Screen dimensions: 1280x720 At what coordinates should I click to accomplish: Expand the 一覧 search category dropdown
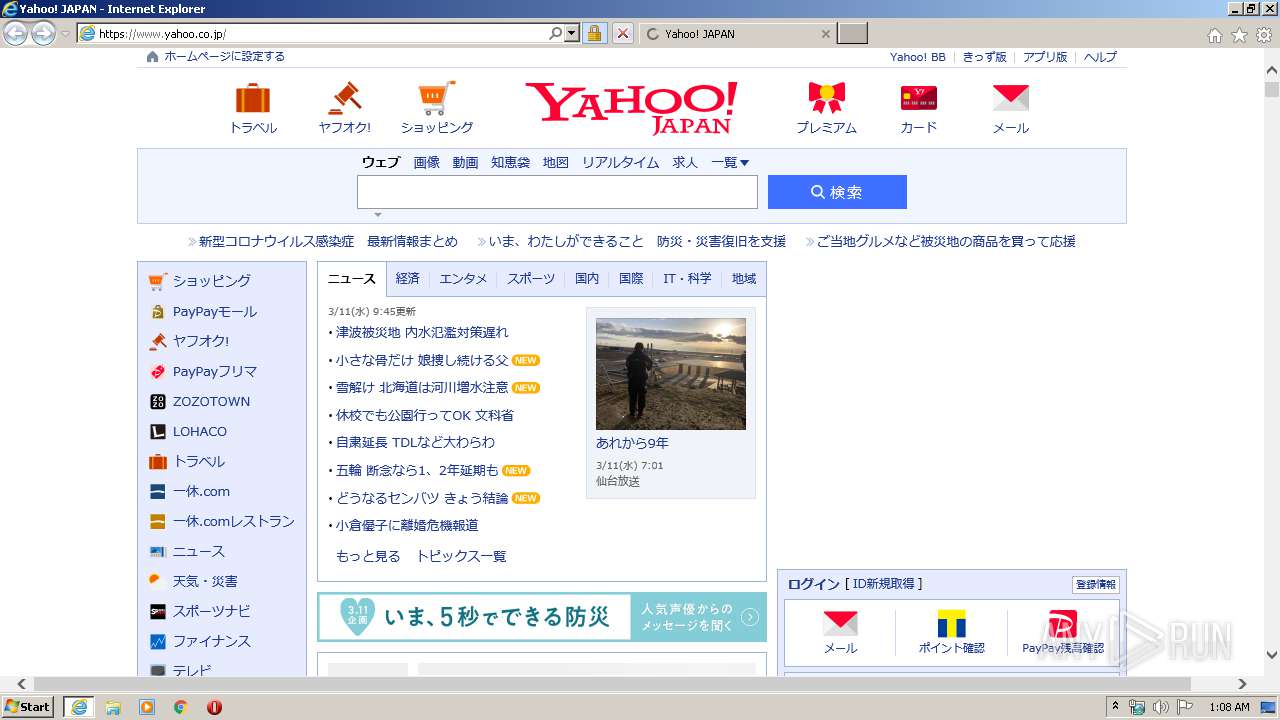730,162
